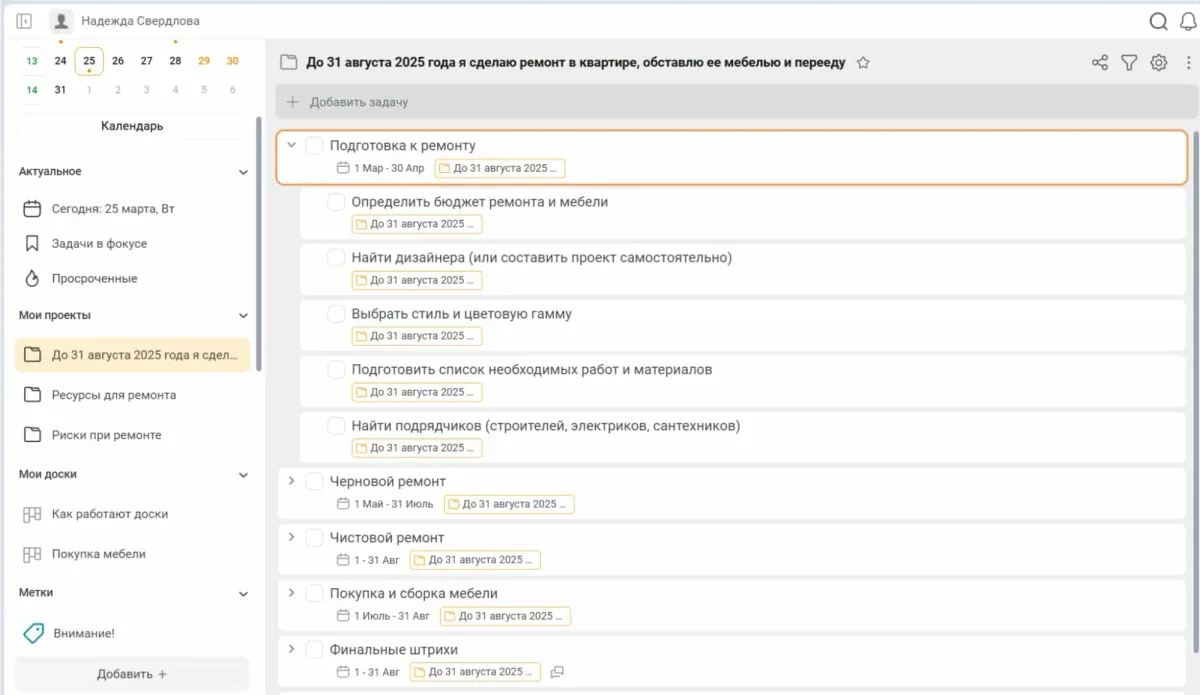
Task: Check off 'Выбрать стиль и цветовую гамму'
Action: tap(336, 313)
